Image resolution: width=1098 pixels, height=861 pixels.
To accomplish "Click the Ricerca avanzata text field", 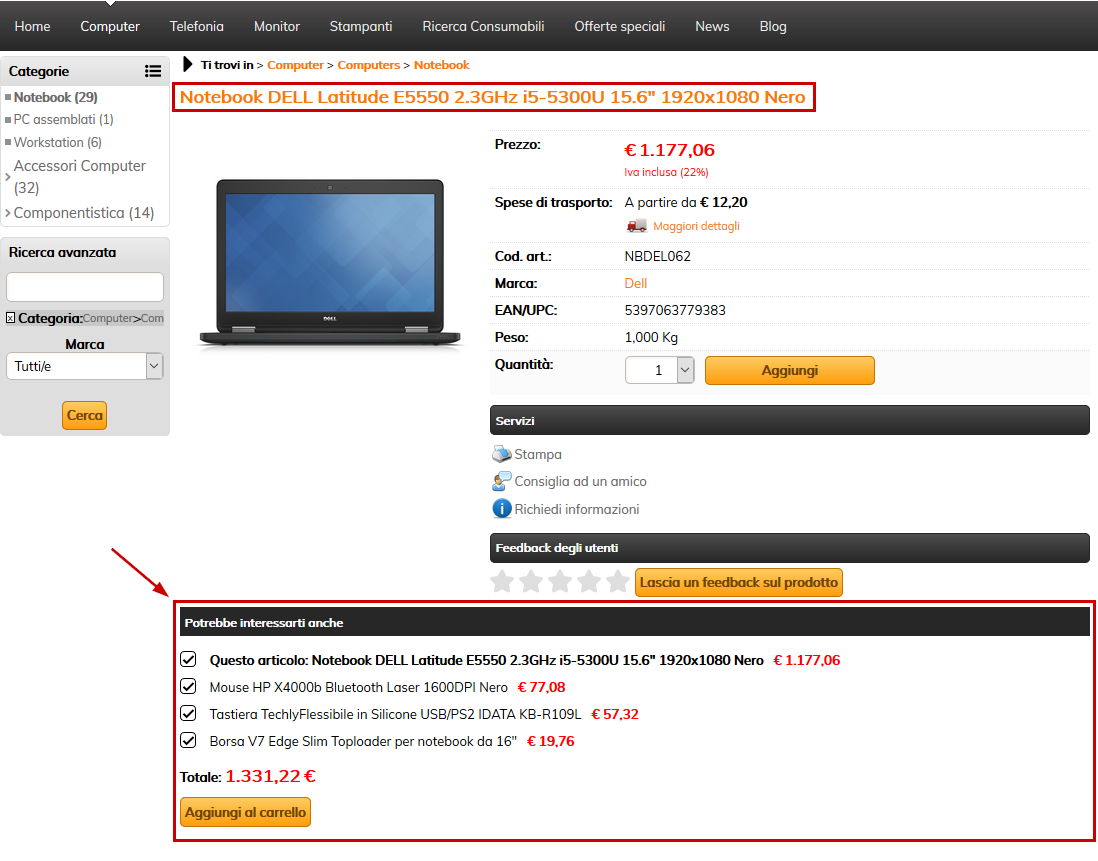I will tap(85, 287).
